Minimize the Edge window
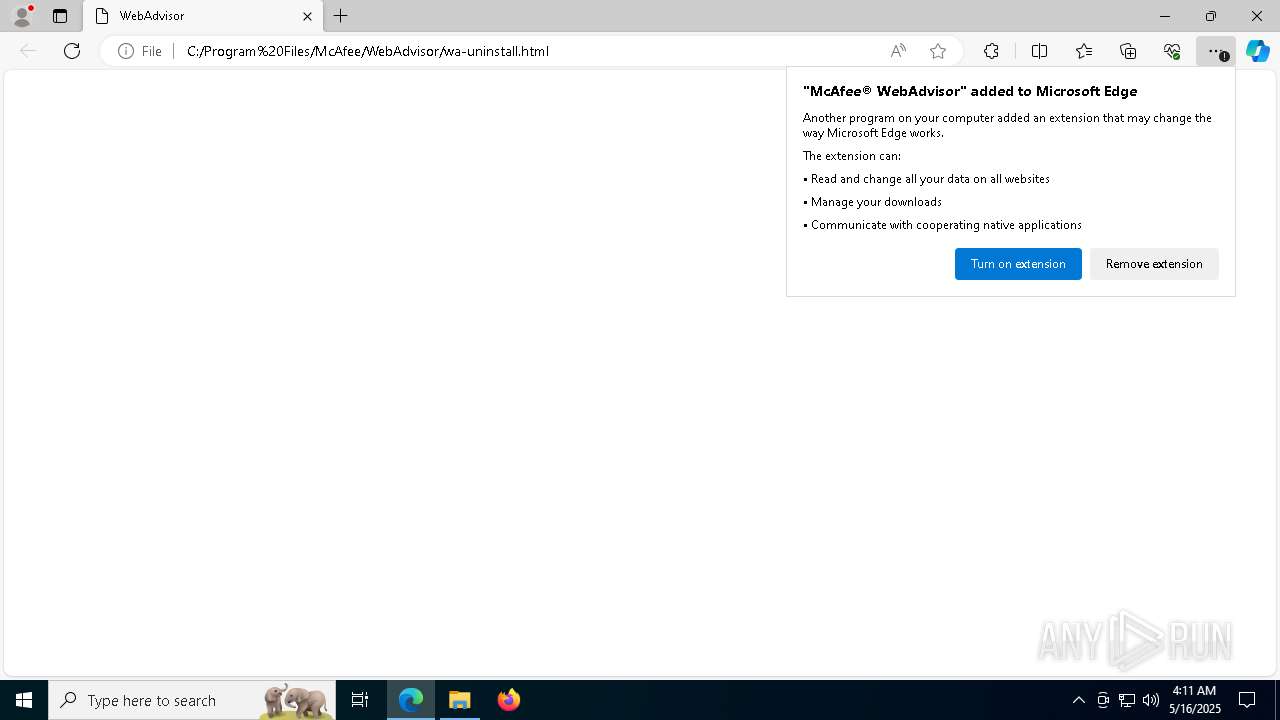This screenshot has height=720, width=1280. [x=1164, y=16]
